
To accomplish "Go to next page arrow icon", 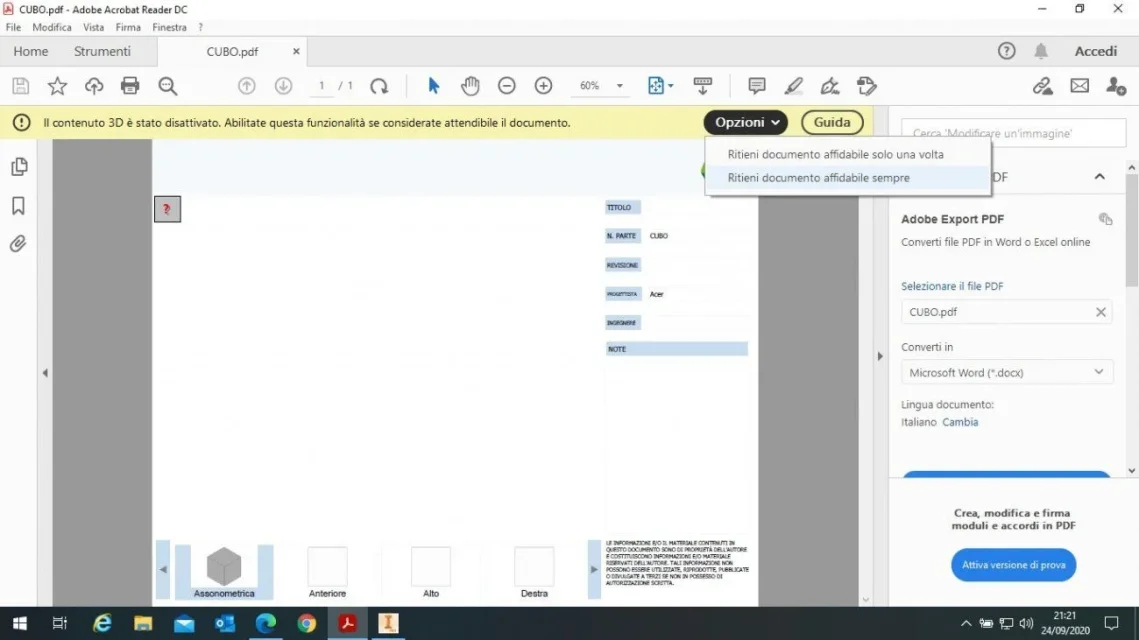I will tap(283, 86).
